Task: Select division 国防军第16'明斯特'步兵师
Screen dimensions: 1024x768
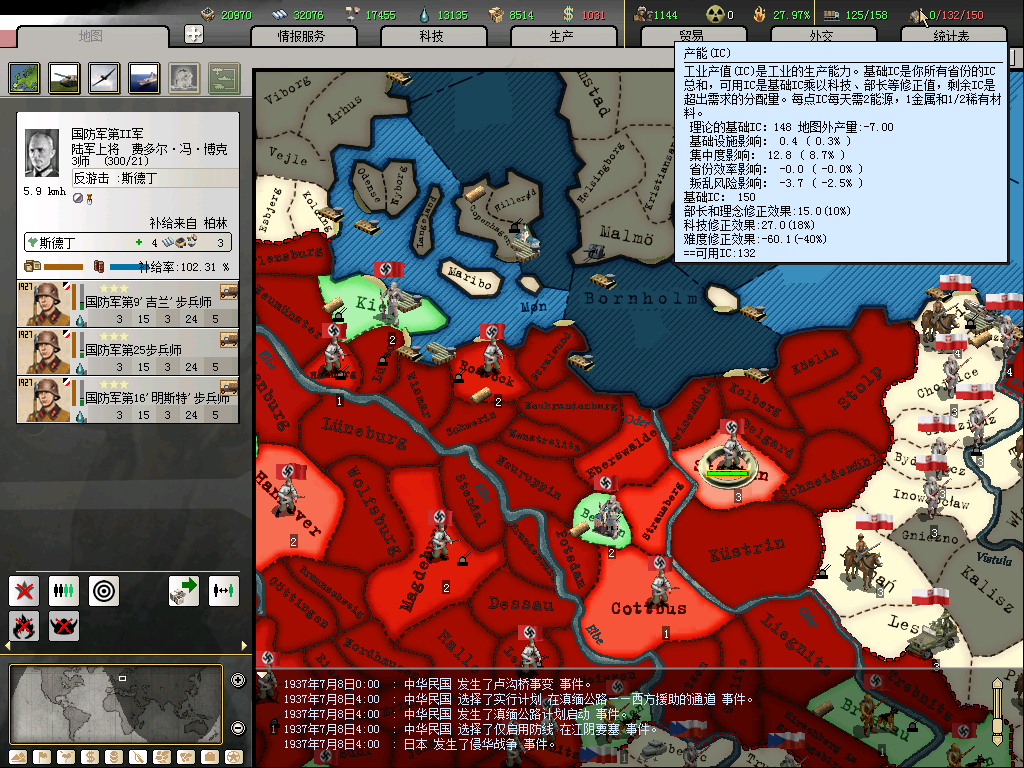Action: coord(128,399)
